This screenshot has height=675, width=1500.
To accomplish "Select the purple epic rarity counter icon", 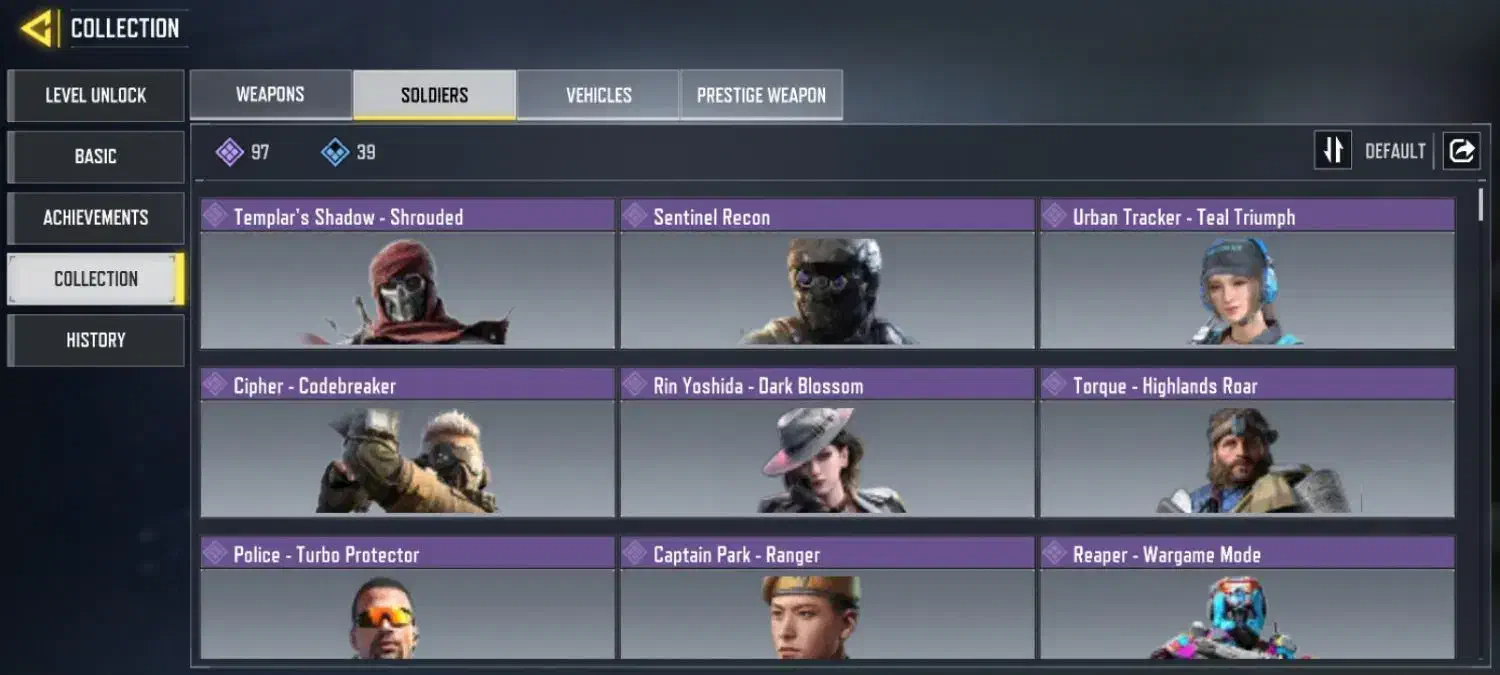I will 230,152.
